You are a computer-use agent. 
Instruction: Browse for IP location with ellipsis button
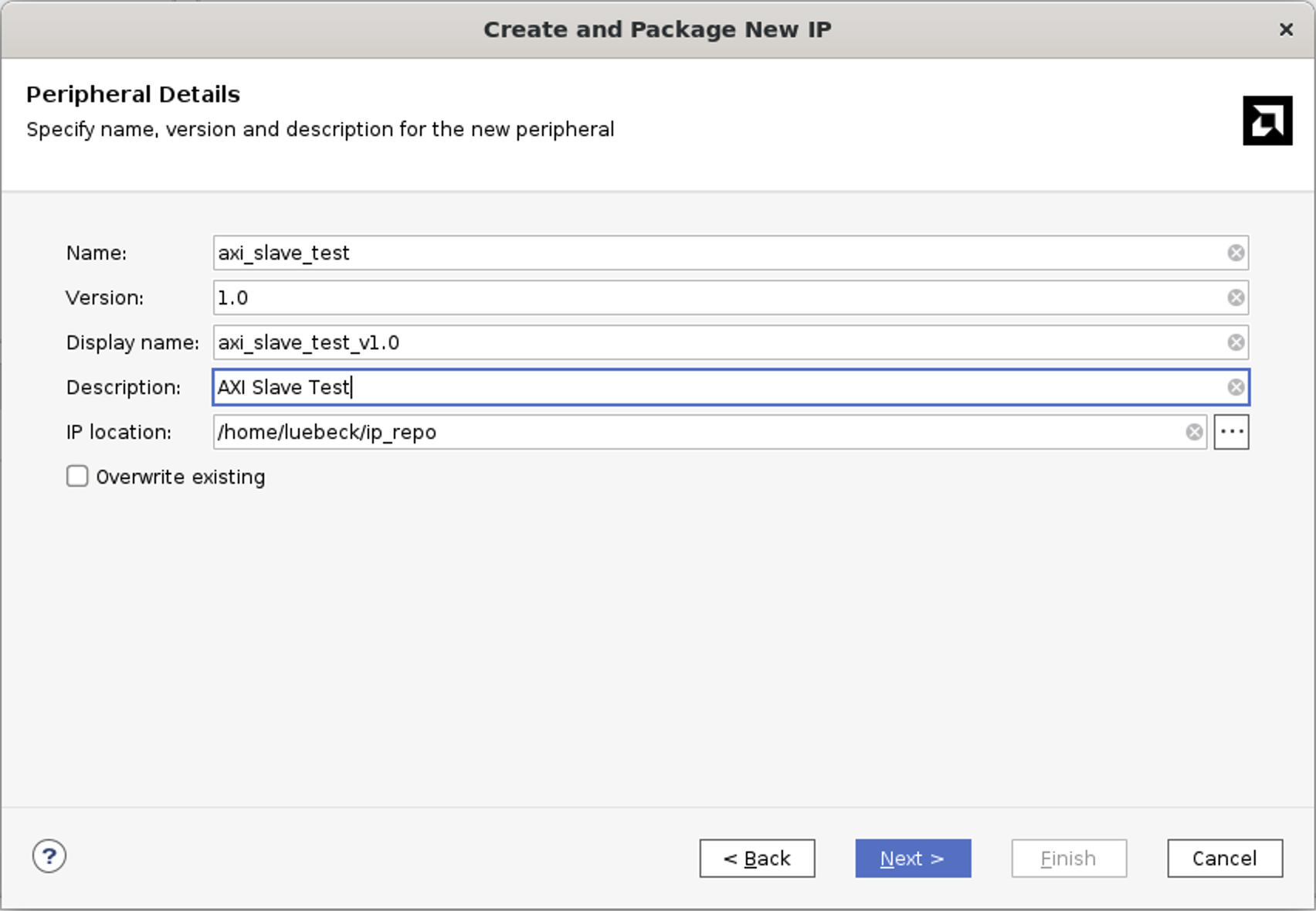[1231, 432]
